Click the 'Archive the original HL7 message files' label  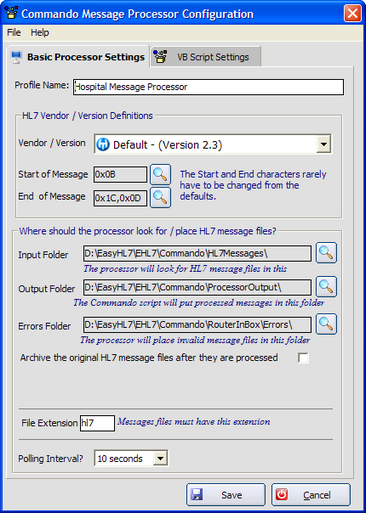tap(149, 358)
